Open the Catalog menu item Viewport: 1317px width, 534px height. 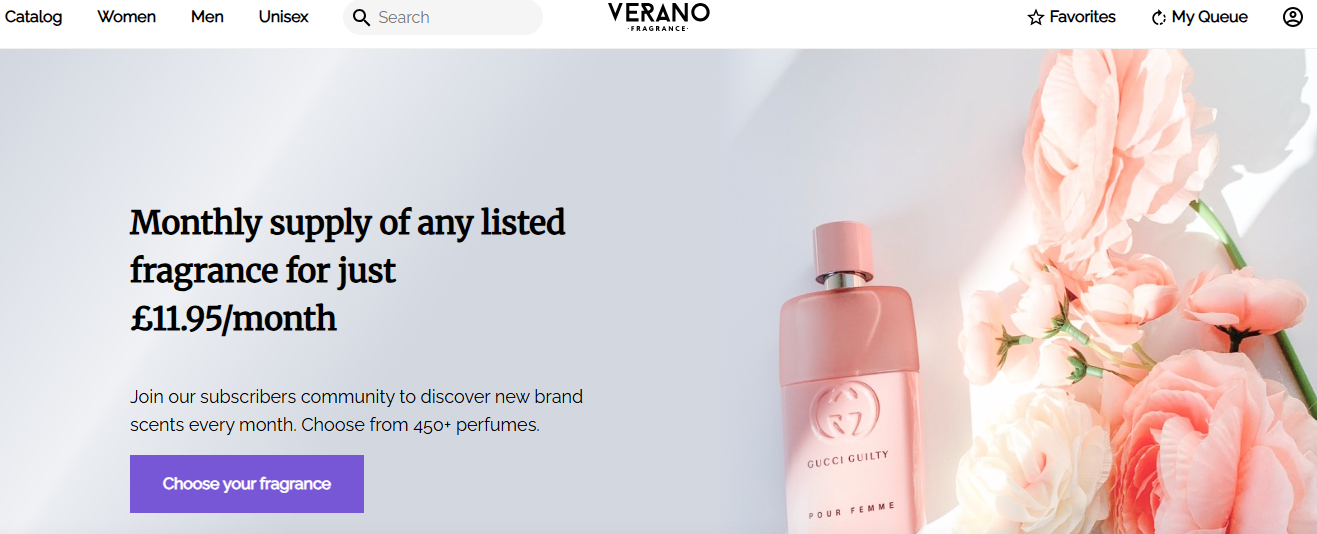click(33, 17)
